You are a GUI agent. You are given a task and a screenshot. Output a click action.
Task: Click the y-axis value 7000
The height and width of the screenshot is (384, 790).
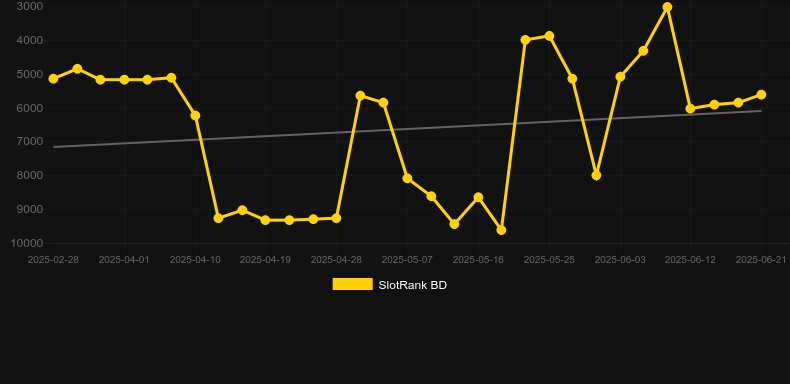pos(30,142)
